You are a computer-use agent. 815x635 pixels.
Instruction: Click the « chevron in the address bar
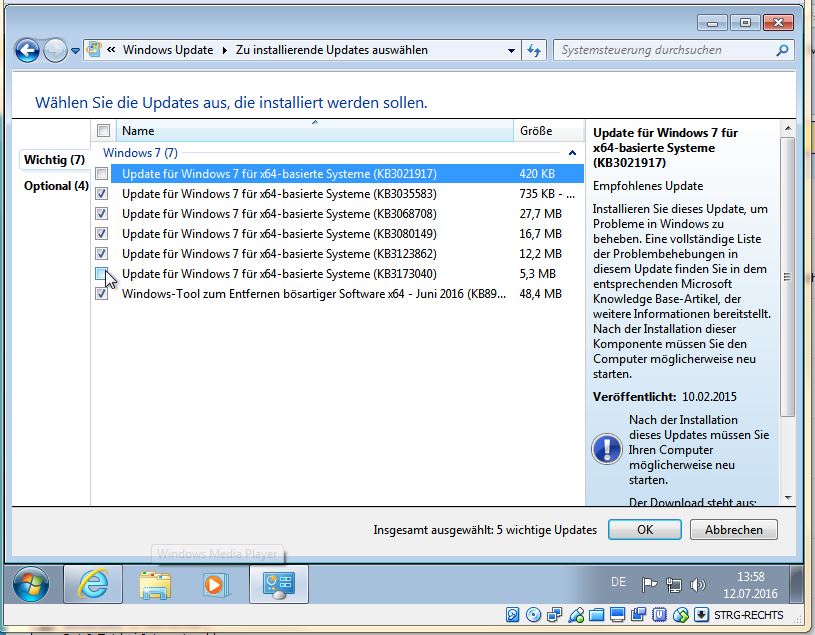111,50
